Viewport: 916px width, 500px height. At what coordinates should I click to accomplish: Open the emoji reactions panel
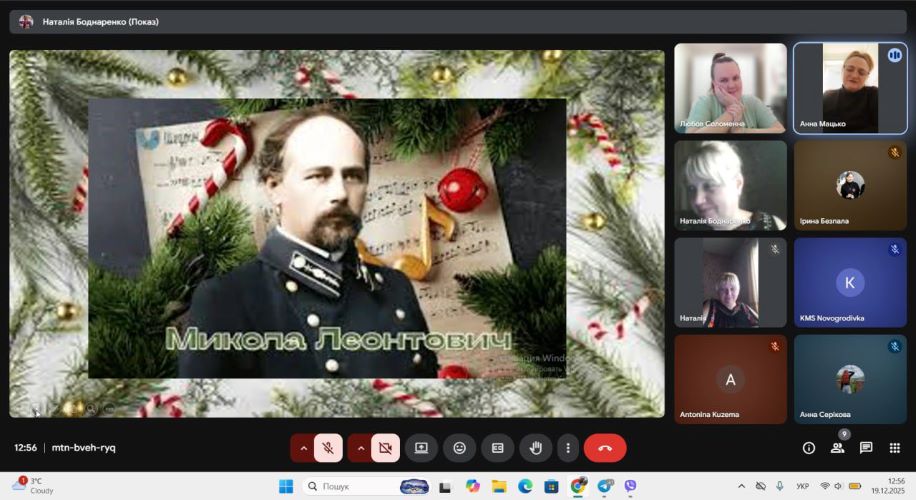pos(459,448)
